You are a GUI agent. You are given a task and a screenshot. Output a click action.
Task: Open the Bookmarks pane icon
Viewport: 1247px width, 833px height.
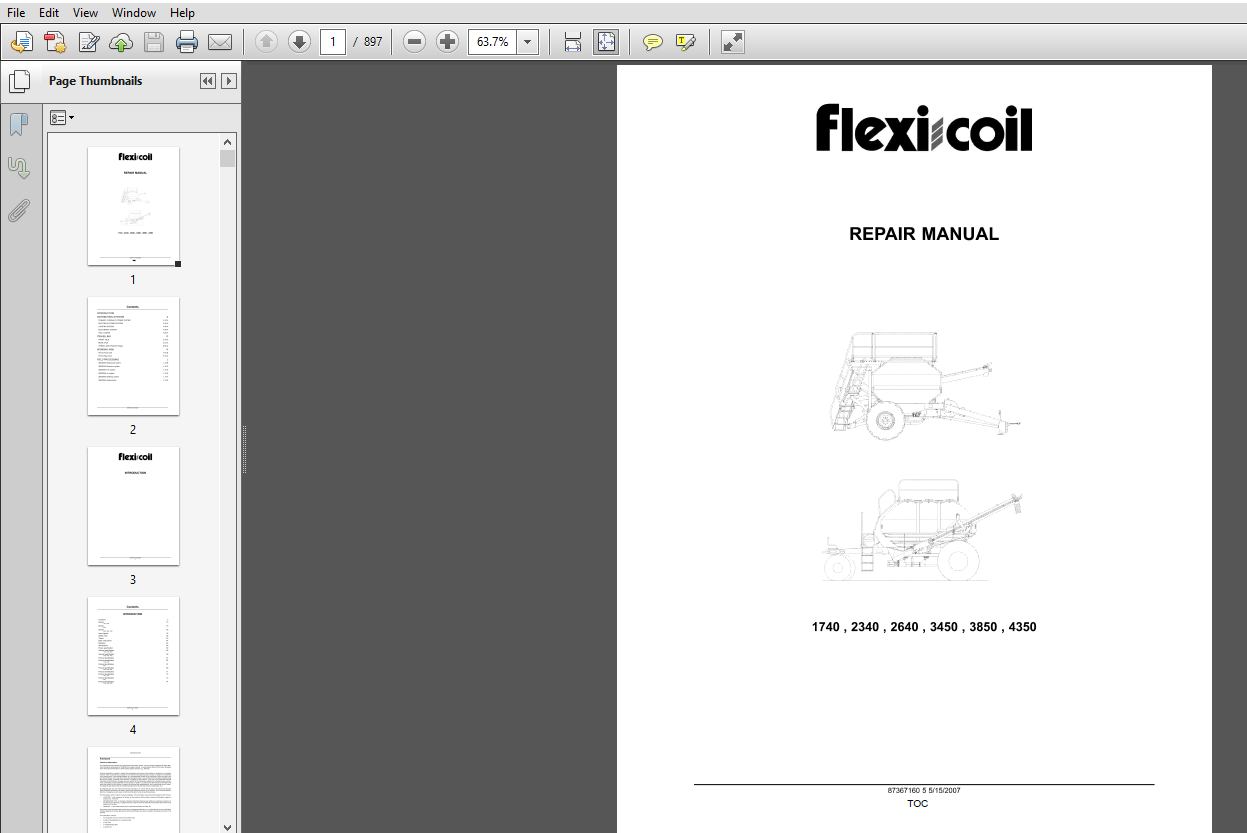18,124
